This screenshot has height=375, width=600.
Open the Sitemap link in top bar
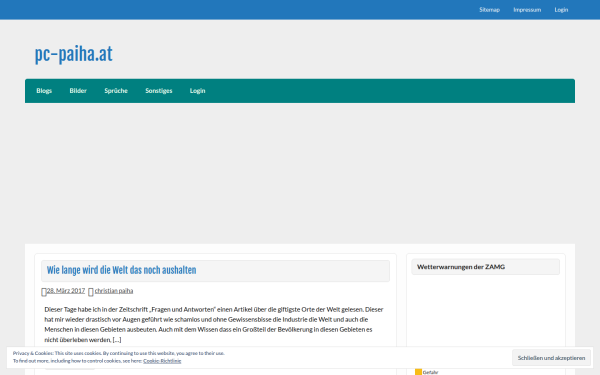click(489, 10)
